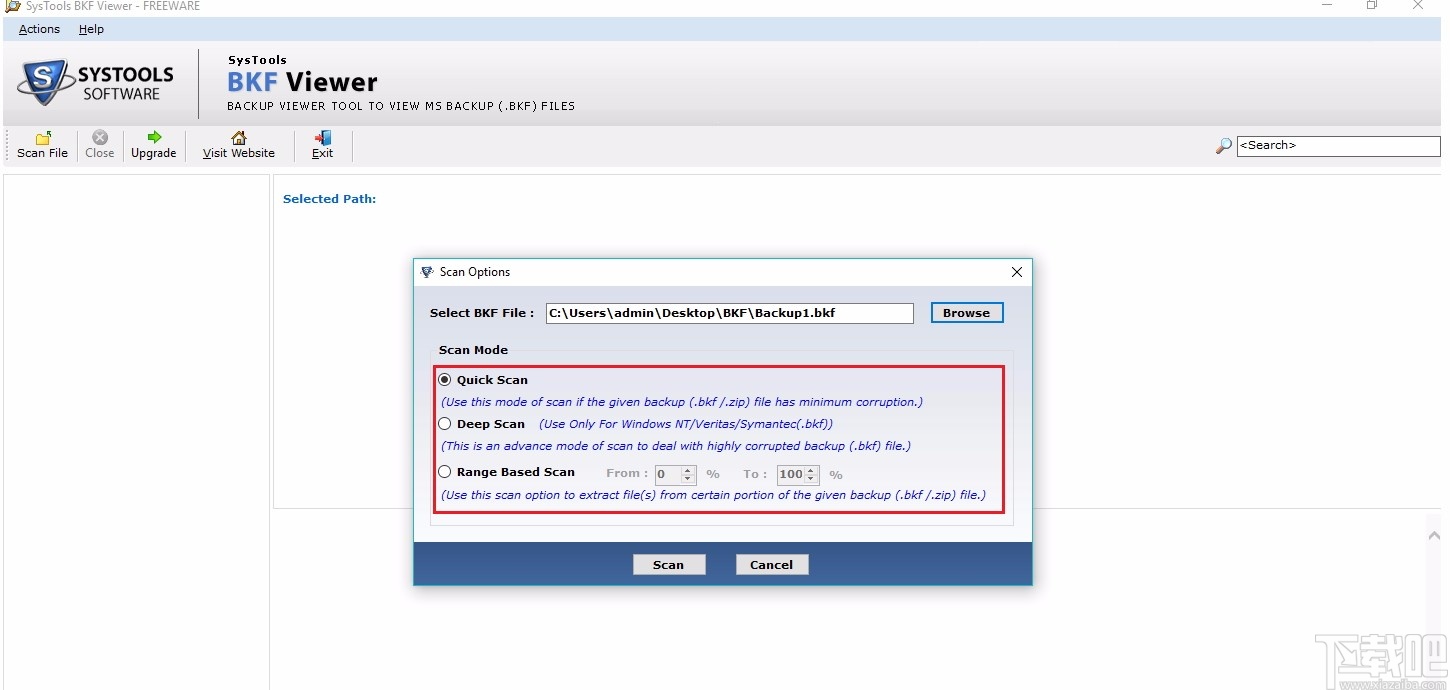Click the Selected Path label
The image size is (1450, 690).
click(330, 199)
